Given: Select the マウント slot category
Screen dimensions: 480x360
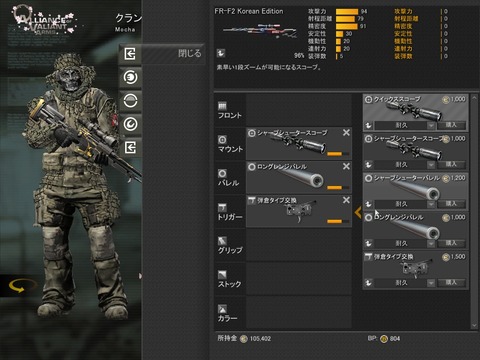Looking at the screenshot, I should [x=230, y=144].
